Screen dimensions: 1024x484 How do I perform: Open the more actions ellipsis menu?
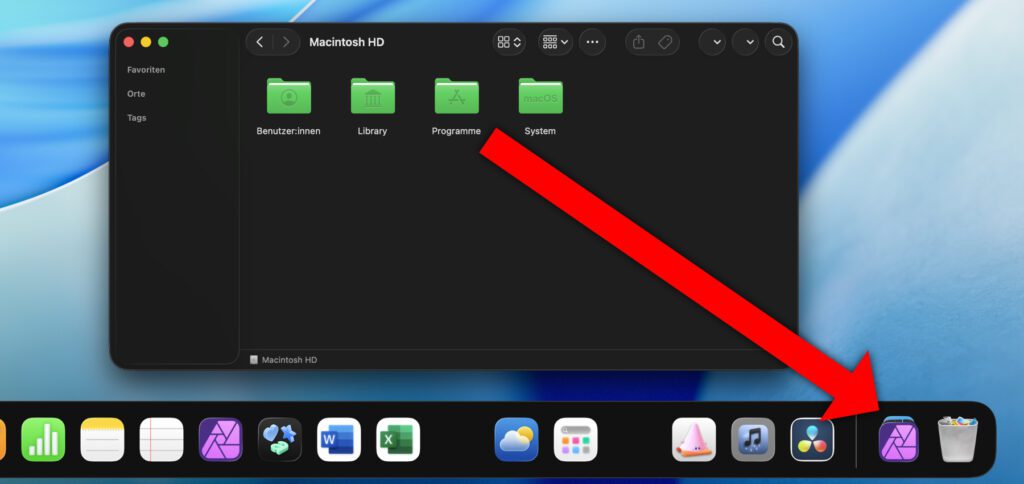tap(593, 42)
